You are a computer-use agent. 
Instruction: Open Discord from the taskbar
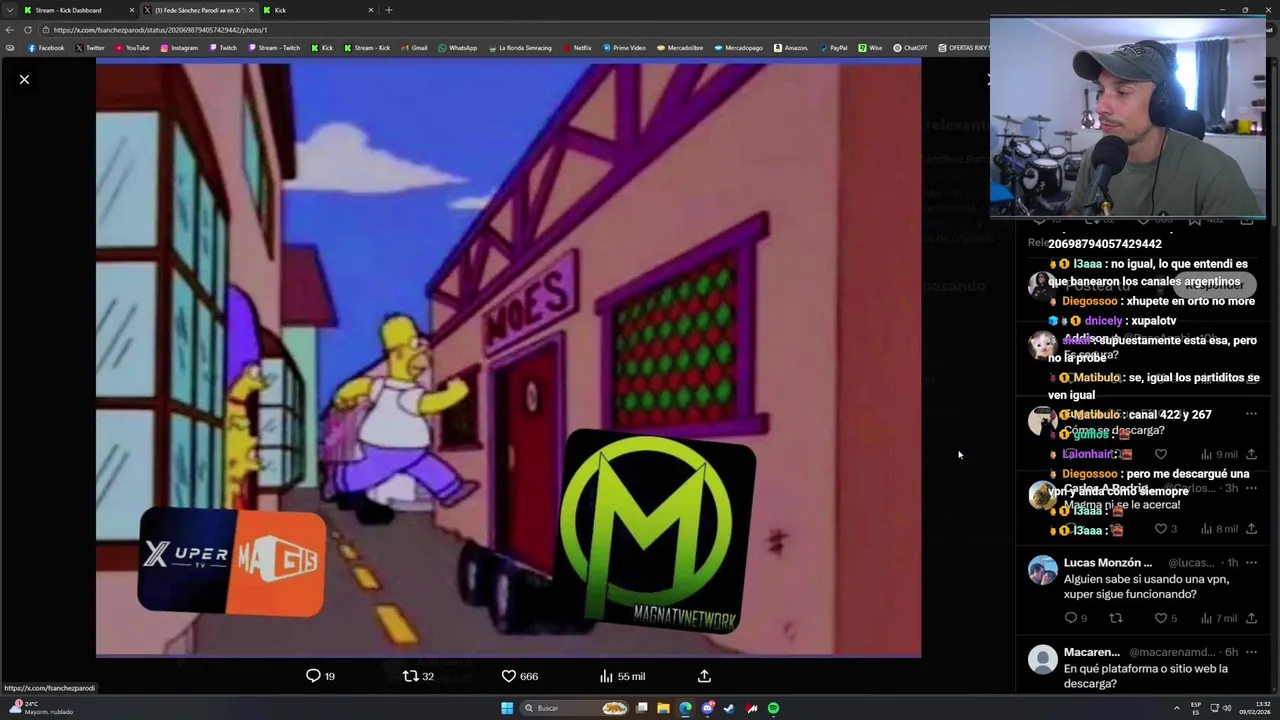pyautogui.click(x=707, y=708)
